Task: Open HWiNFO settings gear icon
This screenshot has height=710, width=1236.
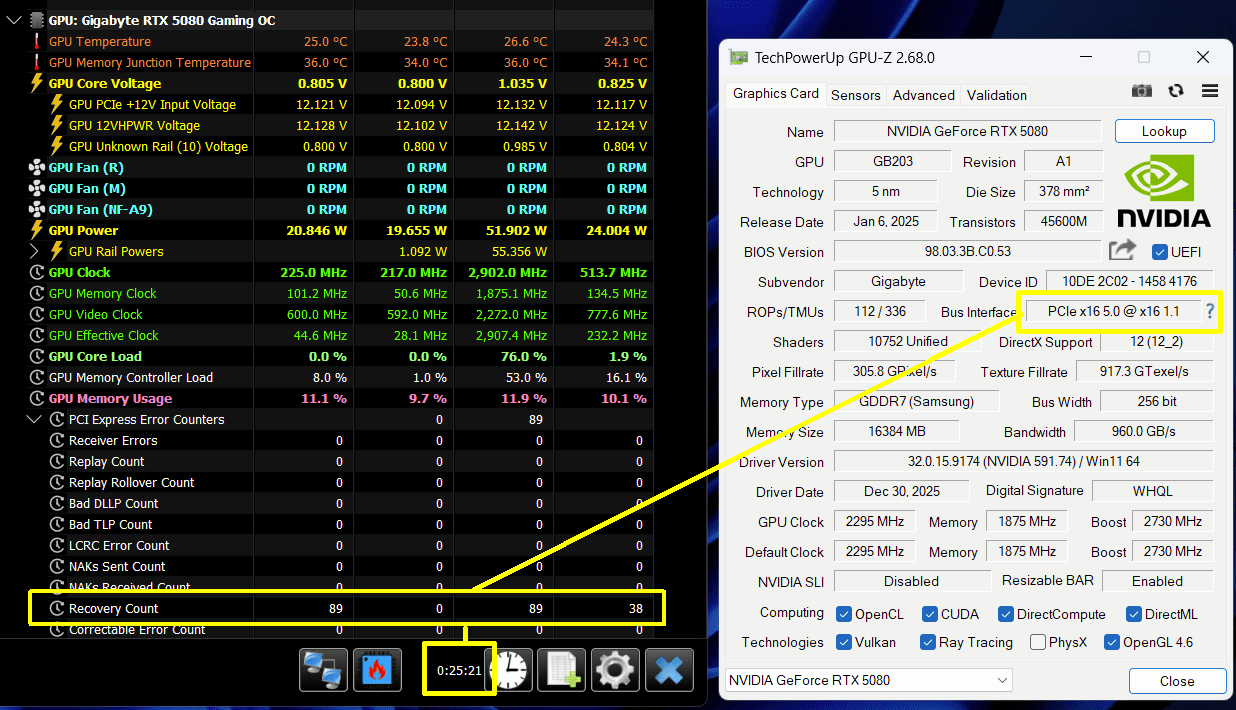Action: coord(615,669)
